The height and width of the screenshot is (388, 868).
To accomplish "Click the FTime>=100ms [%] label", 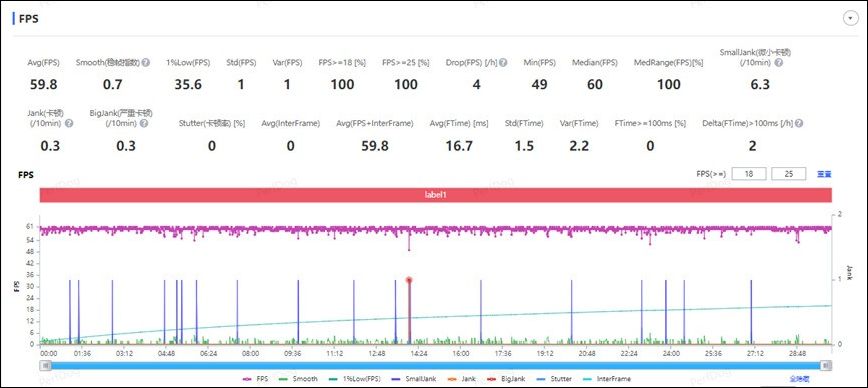I will tap(650, 123).
